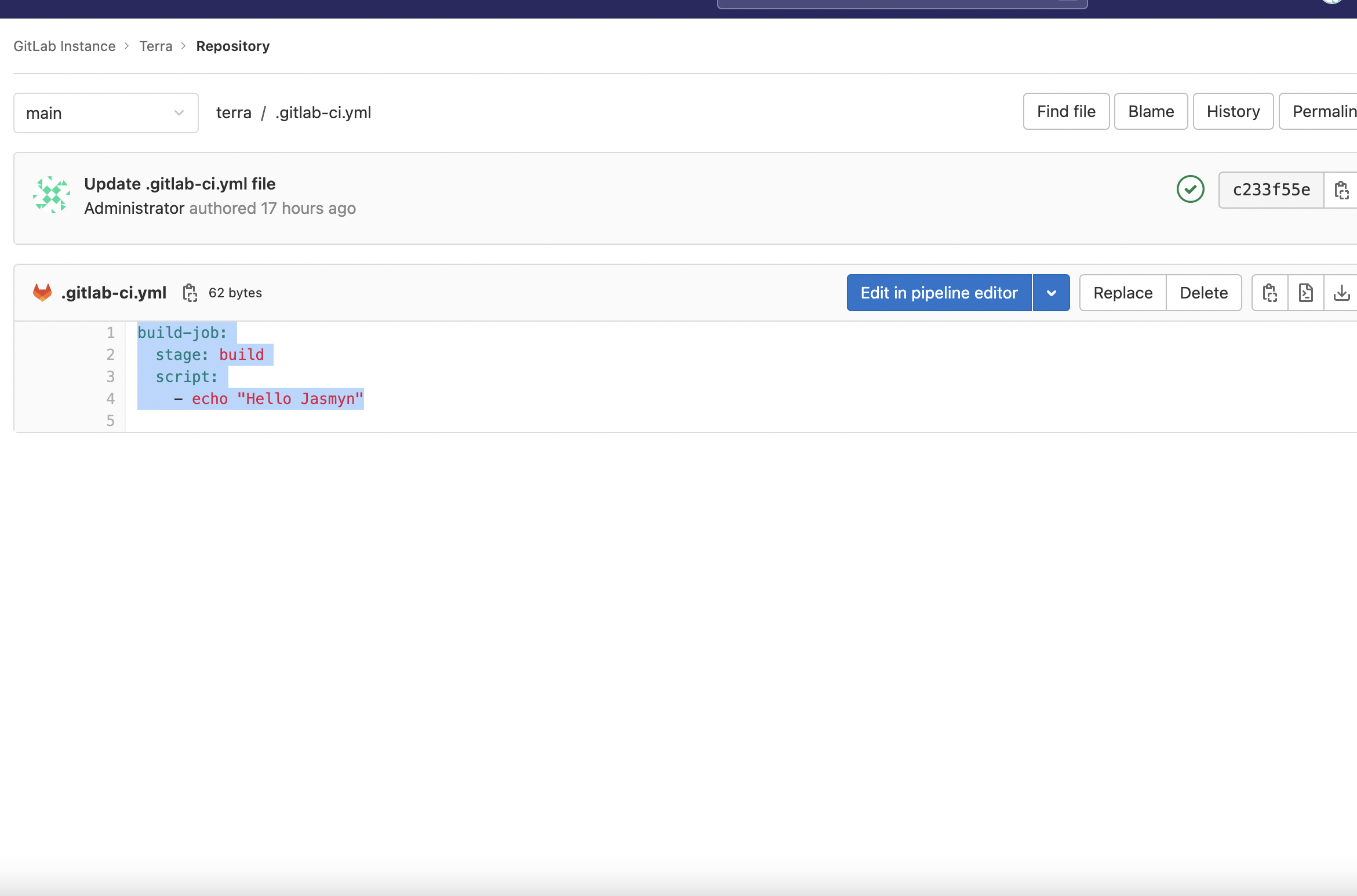This screenshot has width=1357, height=896.
Task: Select line number 1
Action: point(110,333)
